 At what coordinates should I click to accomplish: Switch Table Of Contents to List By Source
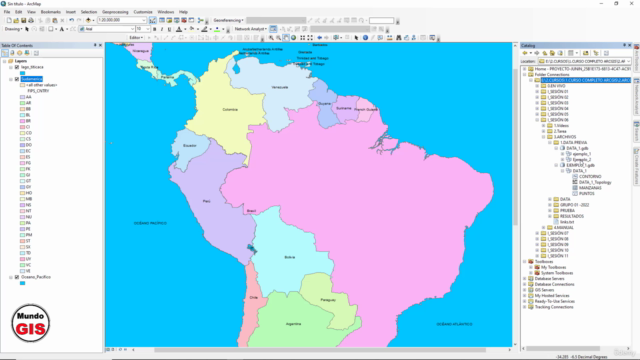coord(12,53)
